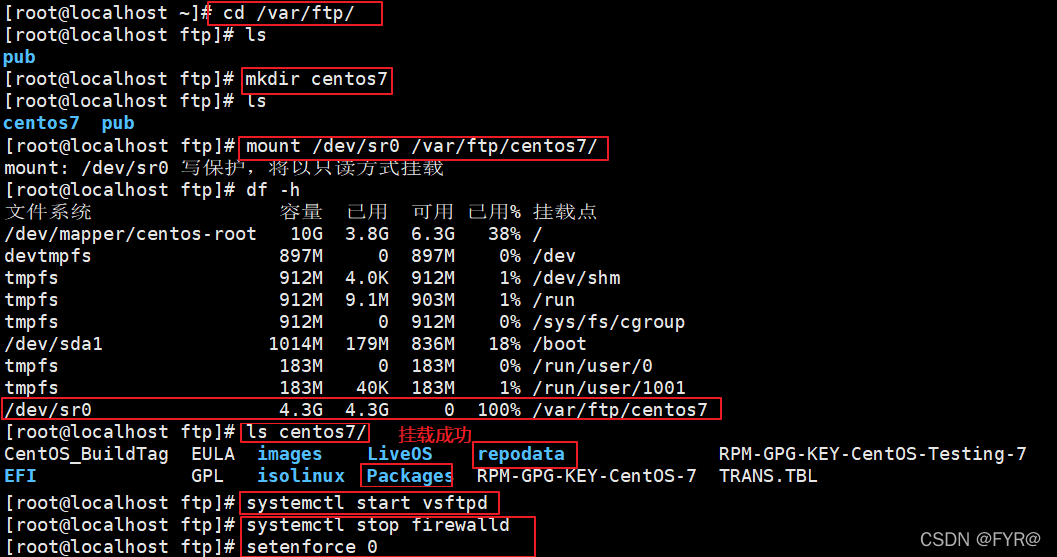Click the 'df -h' command text
This screenshot has height=557, width=1057.
point(273,190)
